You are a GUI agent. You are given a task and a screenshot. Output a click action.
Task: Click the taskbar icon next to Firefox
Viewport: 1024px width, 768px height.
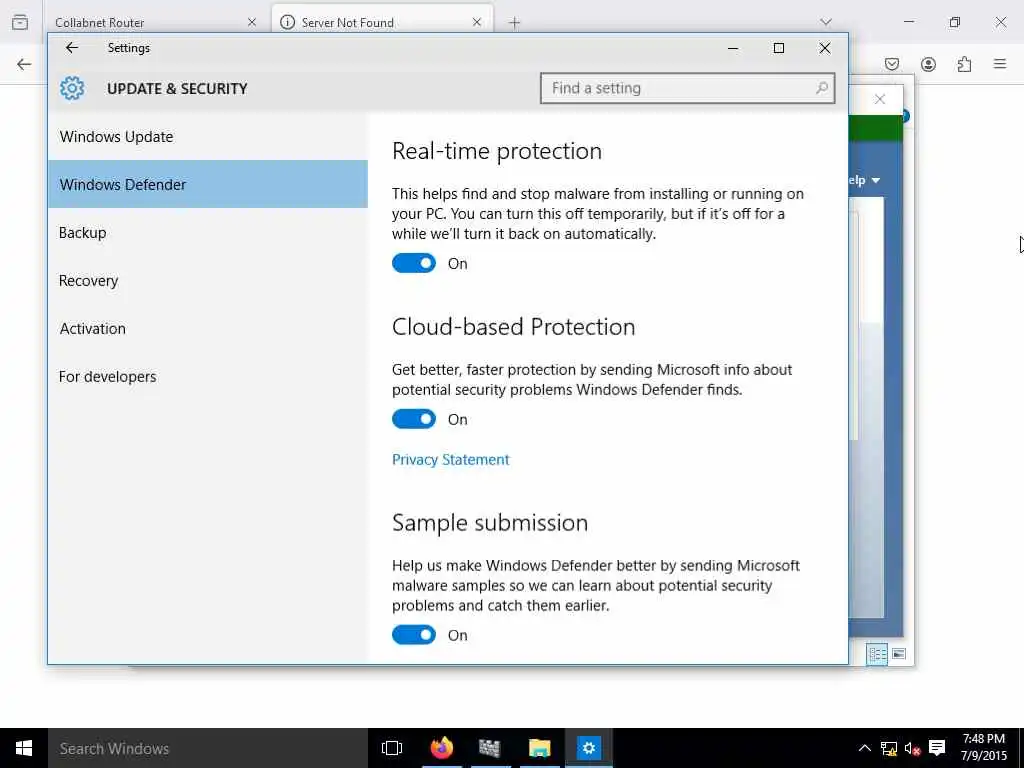point(490,748)
